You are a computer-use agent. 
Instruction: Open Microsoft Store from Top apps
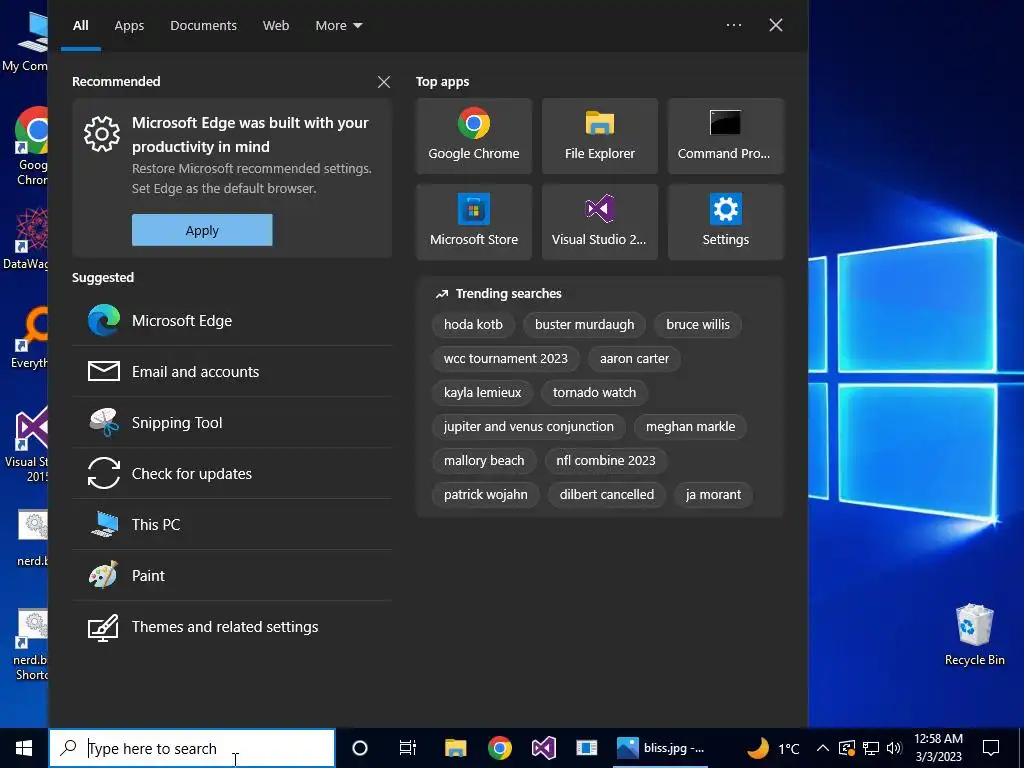pyautogui.click(x=473, y=222)
